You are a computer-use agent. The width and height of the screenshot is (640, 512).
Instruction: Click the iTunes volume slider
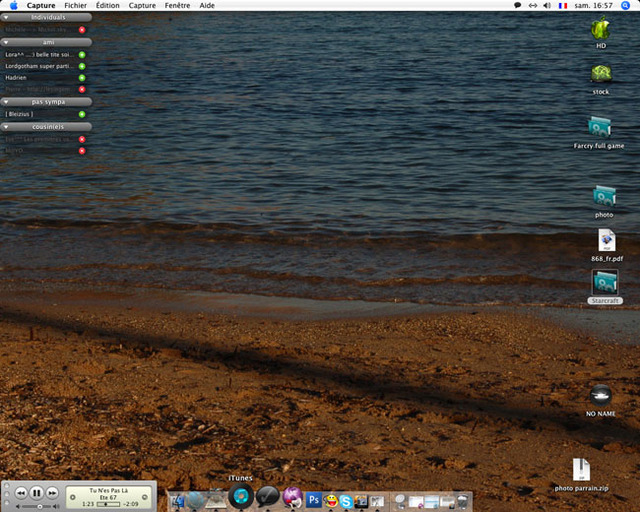(38, 506)
